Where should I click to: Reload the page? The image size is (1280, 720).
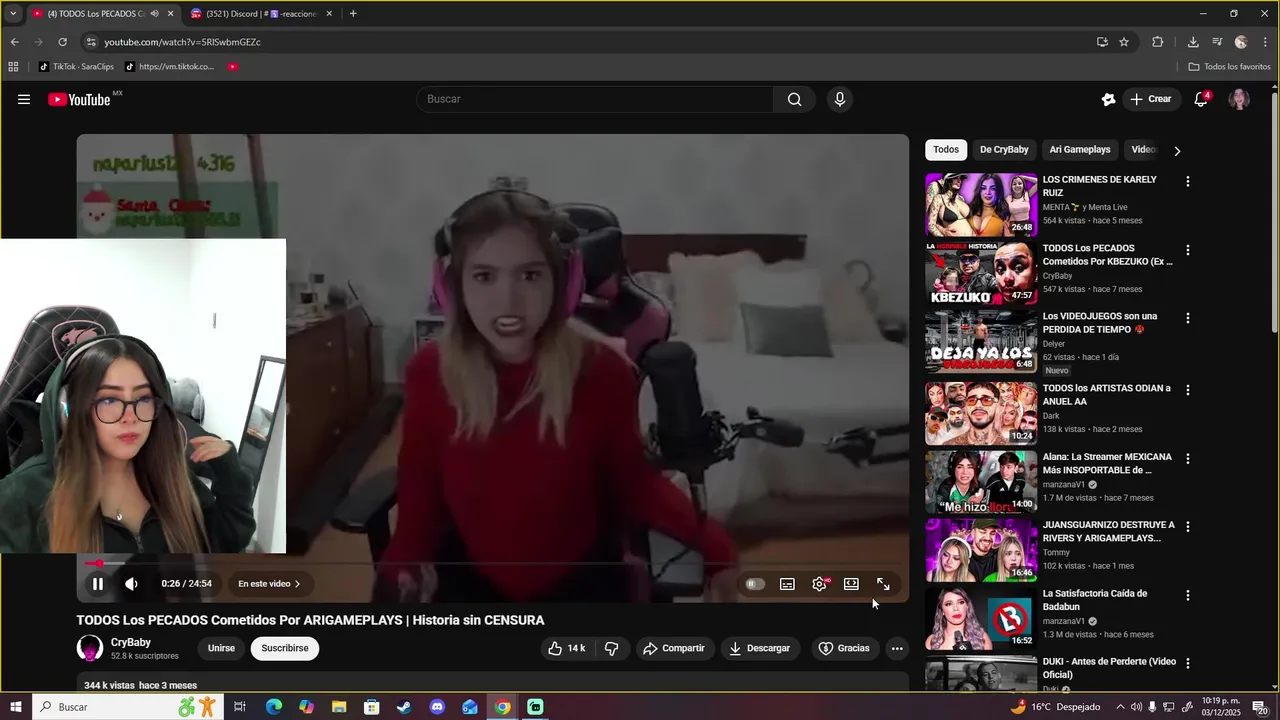[62, 42]
